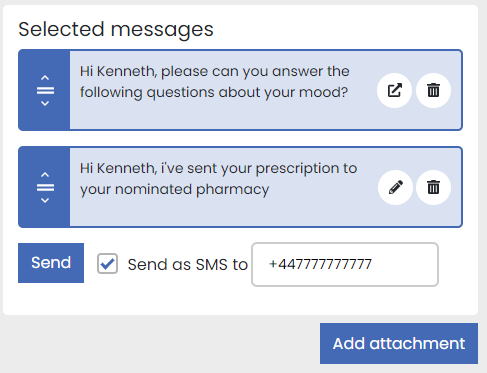The image size is (487, 373).
Task: Click the Send as SMS to label
Action: pos(188,265)
